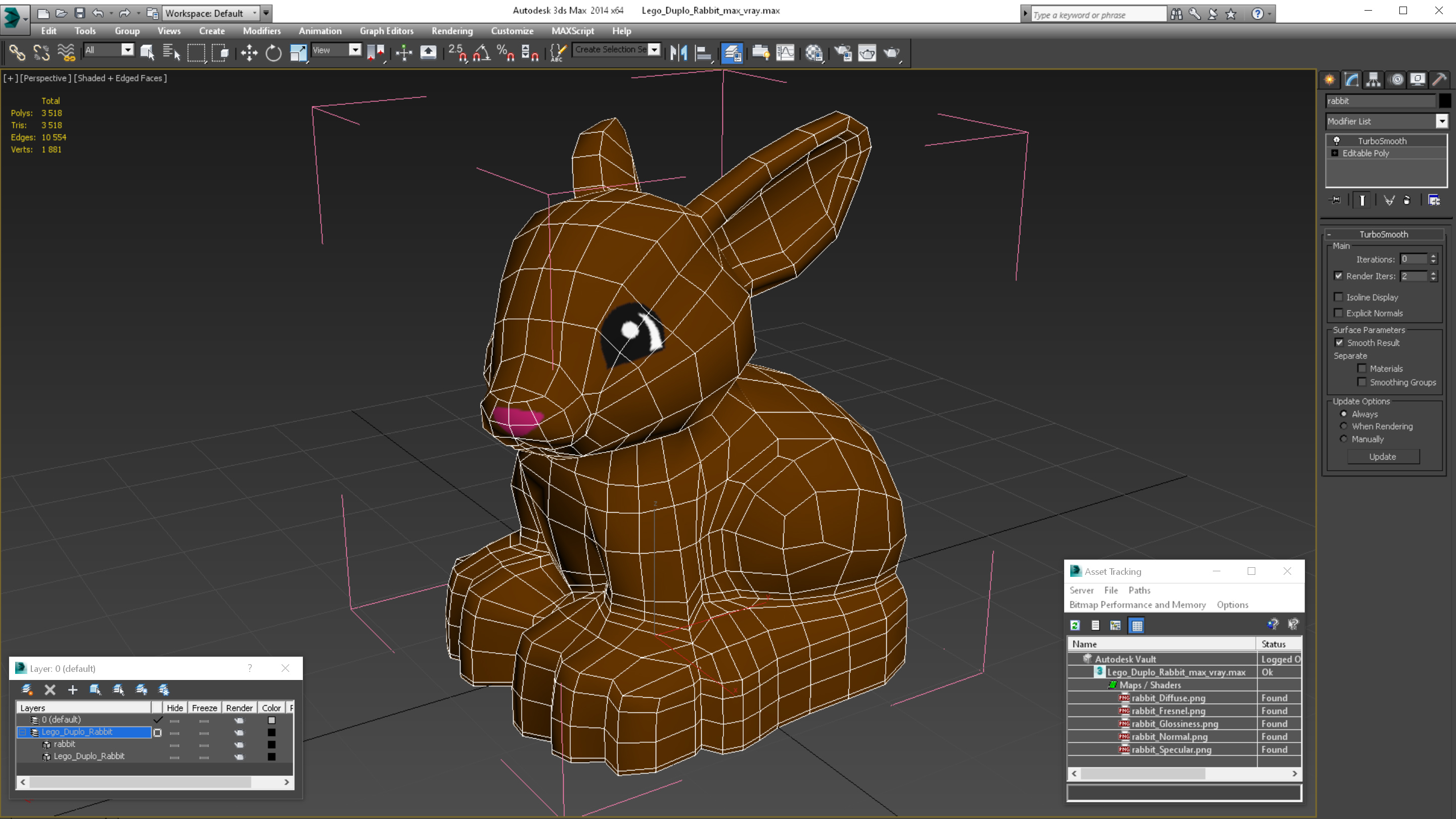Activate the Select and Move tool
The image size is (1456, 819).
click(x=249, y=53)
